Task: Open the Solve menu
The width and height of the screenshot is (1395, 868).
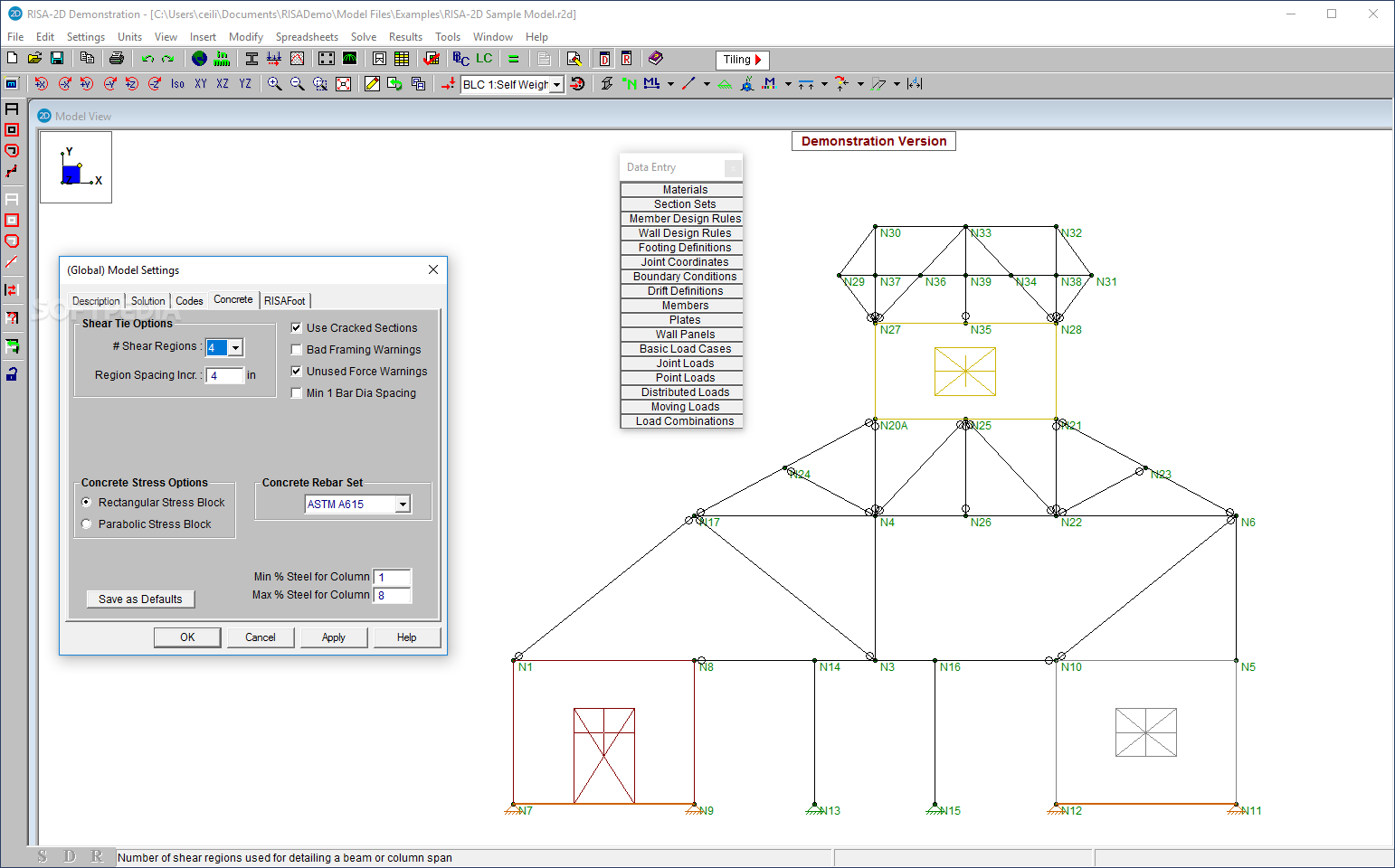Action: click(x=364, y=37)
